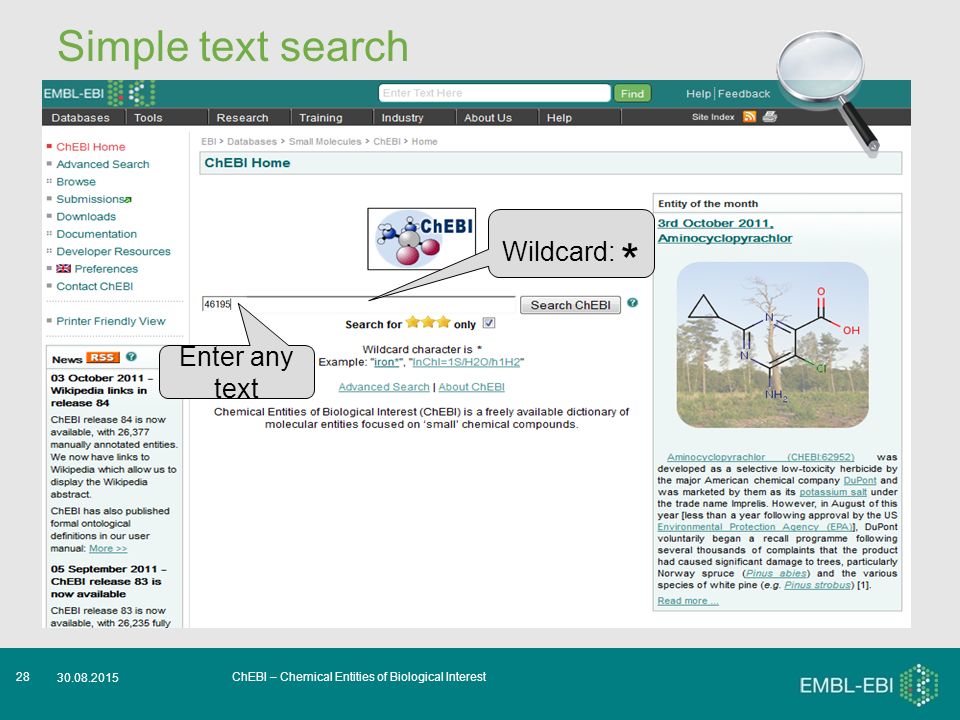960x720 pixels.
Task: Open the Research menu
Action: (242, 118)
